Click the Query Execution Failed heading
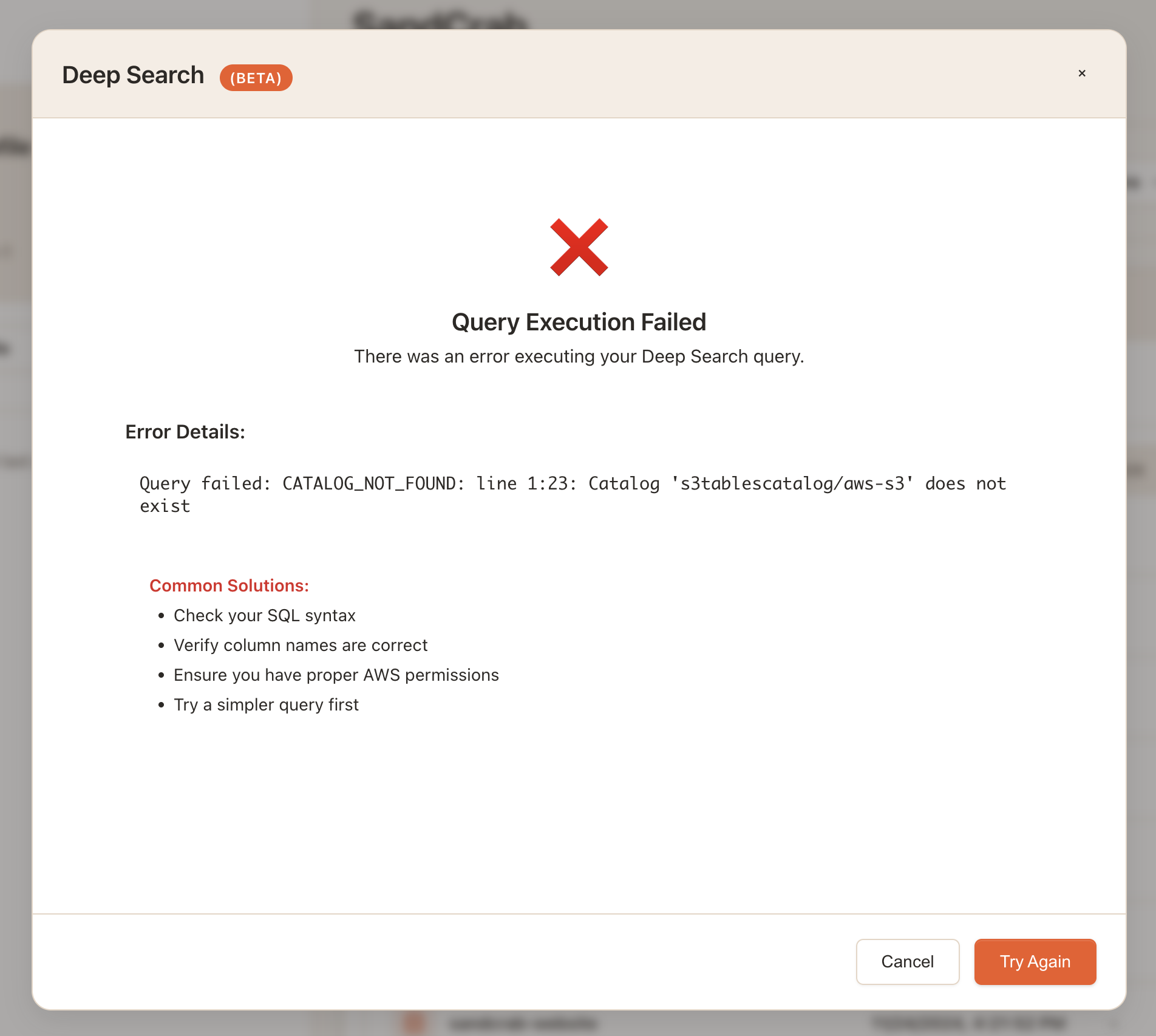 [x=579, y=322]
